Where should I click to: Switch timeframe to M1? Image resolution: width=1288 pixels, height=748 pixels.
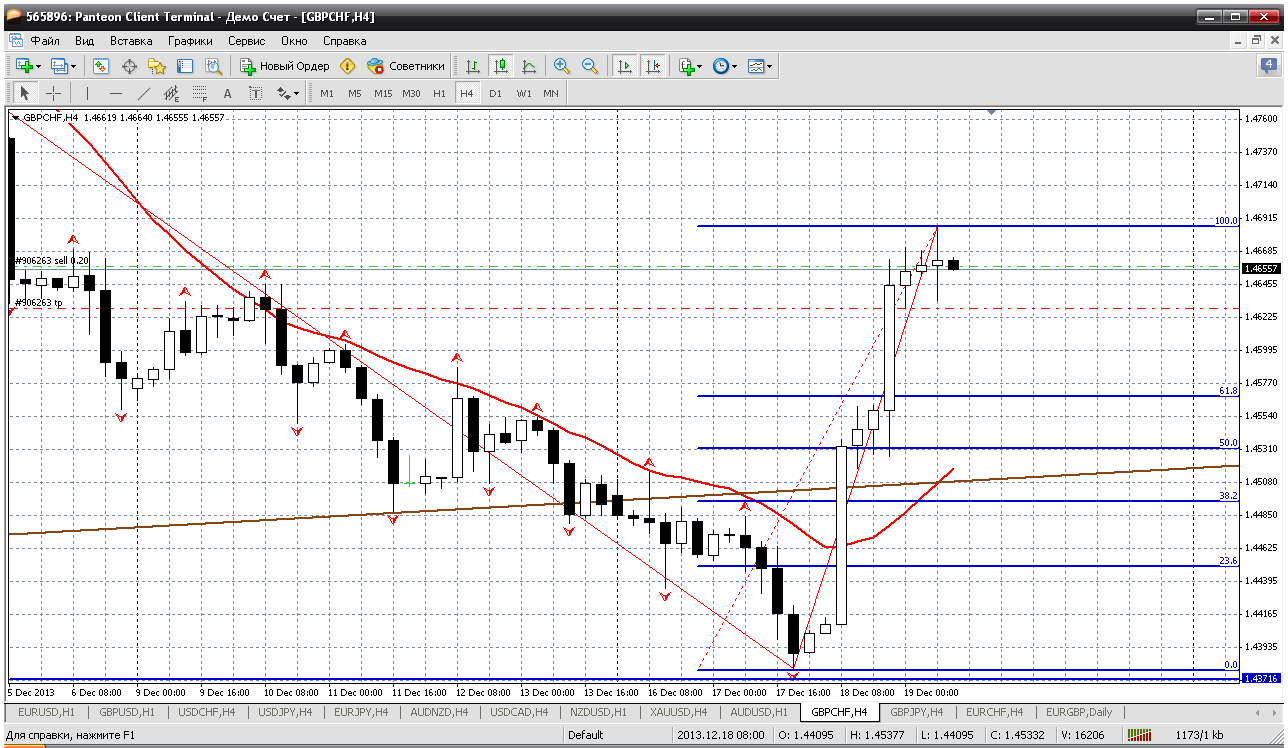327,93
